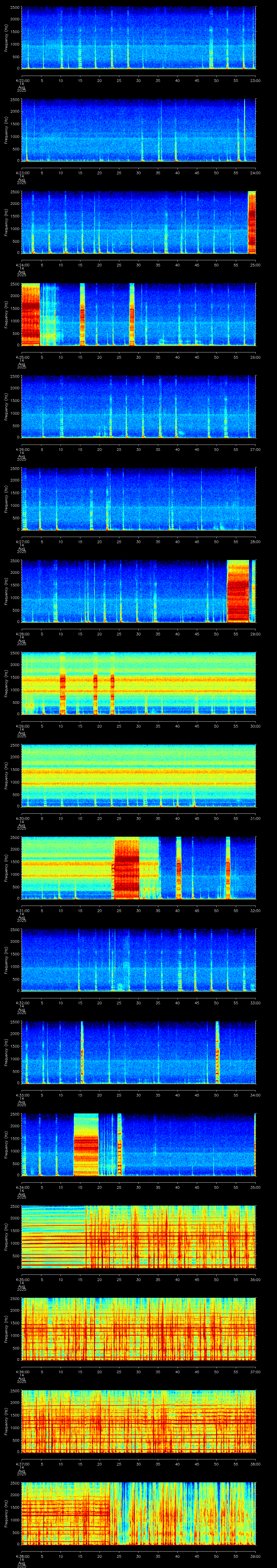277x1568 pixels.
Task: Select the spectrogram panel starting at 4:36:00
Action: (x=138, y=1329)
